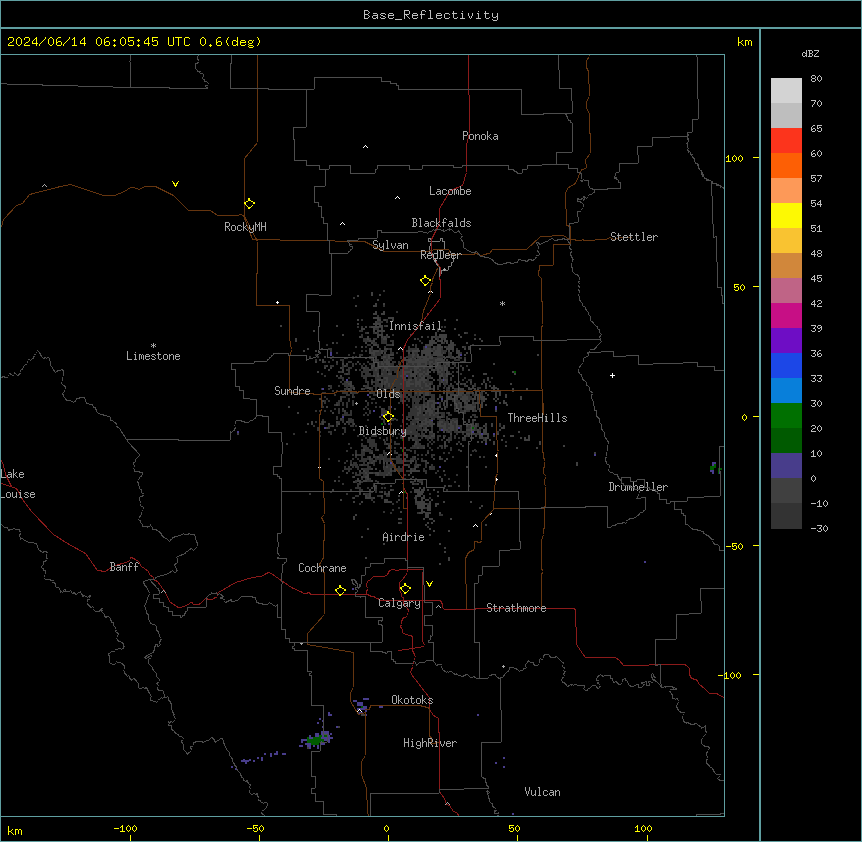Click the Drumheller town label
Image resolution: width=862 pixels, height=842 pixels.
pyautogui.click(x=638, y=487)
